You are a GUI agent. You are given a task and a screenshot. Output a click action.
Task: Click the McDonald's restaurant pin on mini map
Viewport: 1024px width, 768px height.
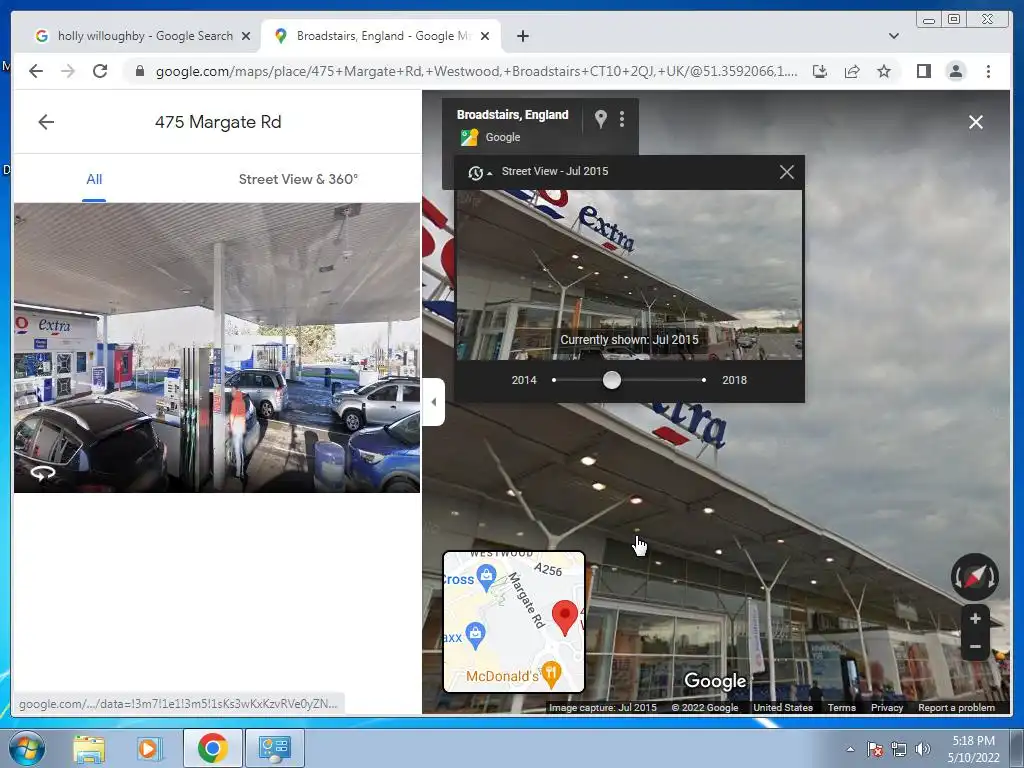[x=552, y=675]
